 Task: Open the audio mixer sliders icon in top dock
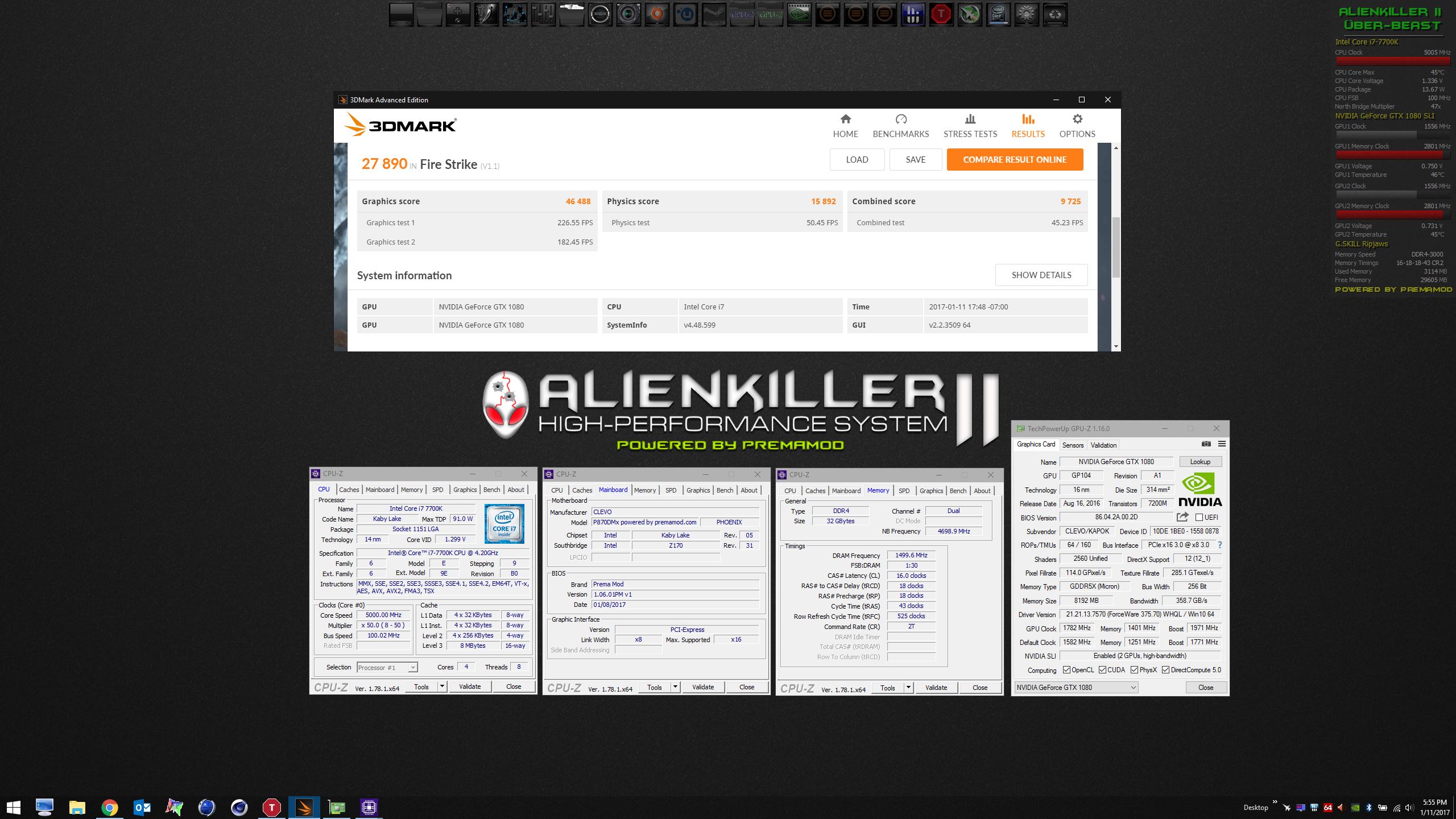[543, 14]
